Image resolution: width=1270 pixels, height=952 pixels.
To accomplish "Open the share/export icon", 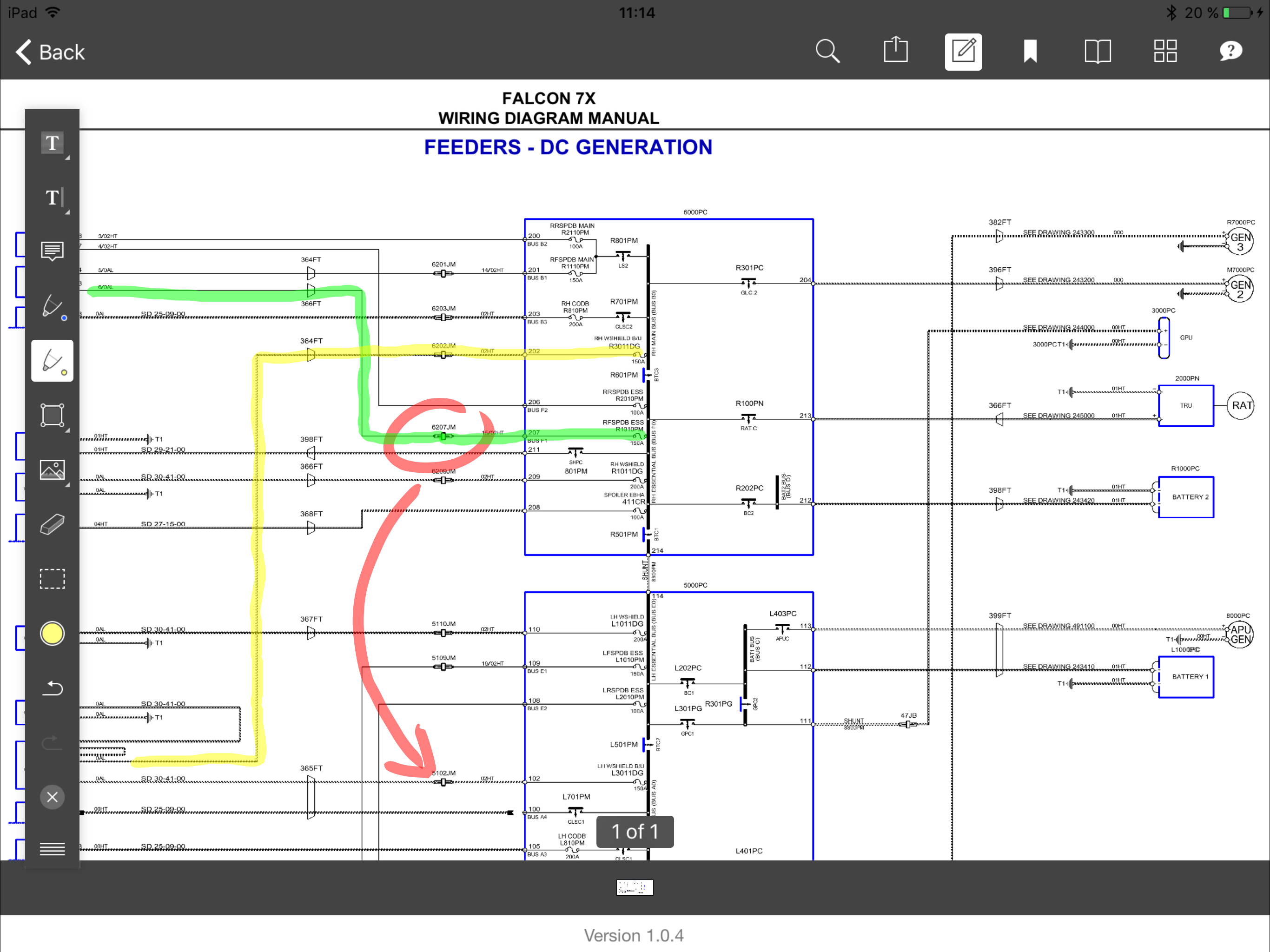I will tap(895, 51).
